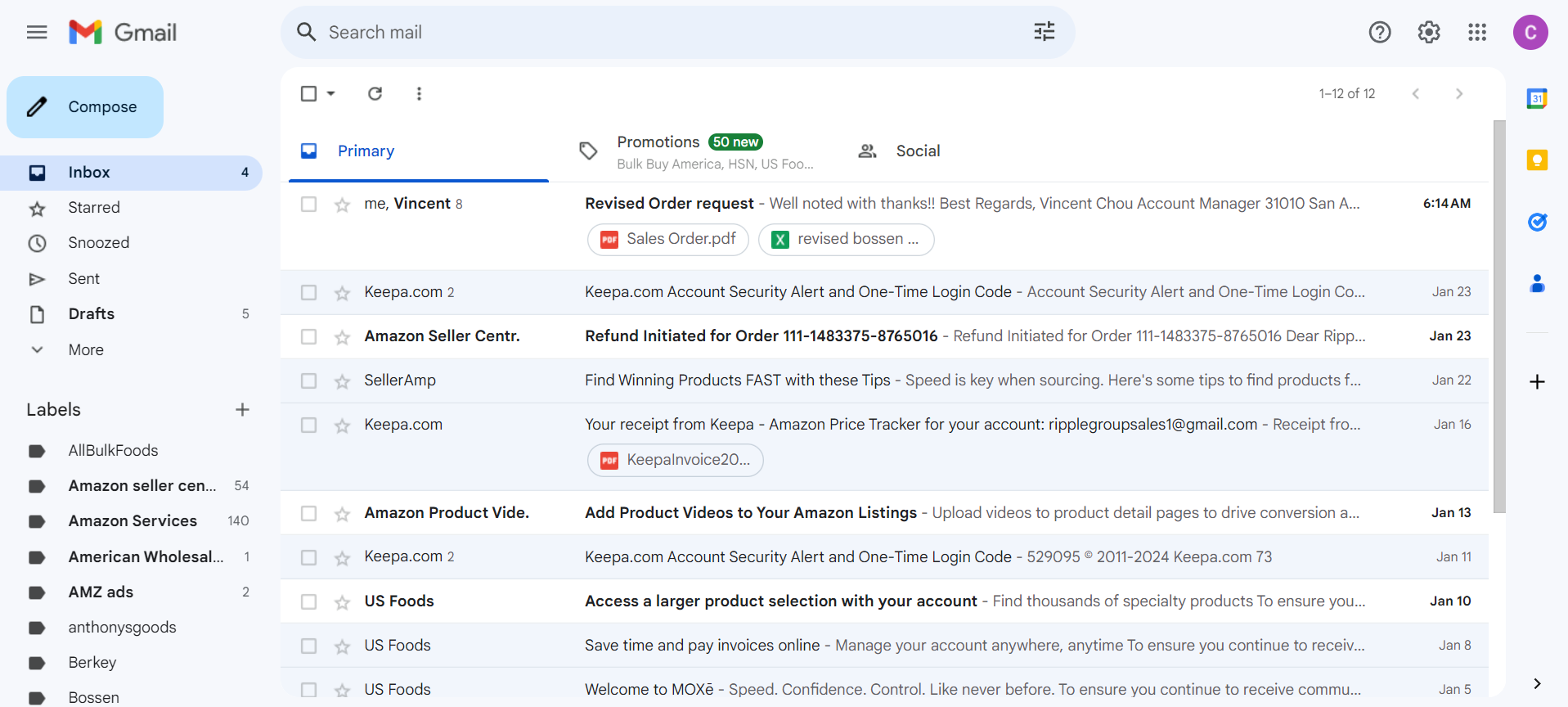
Task: Open the KeepaInvoice PDF attachment
Action: point(676,460)
